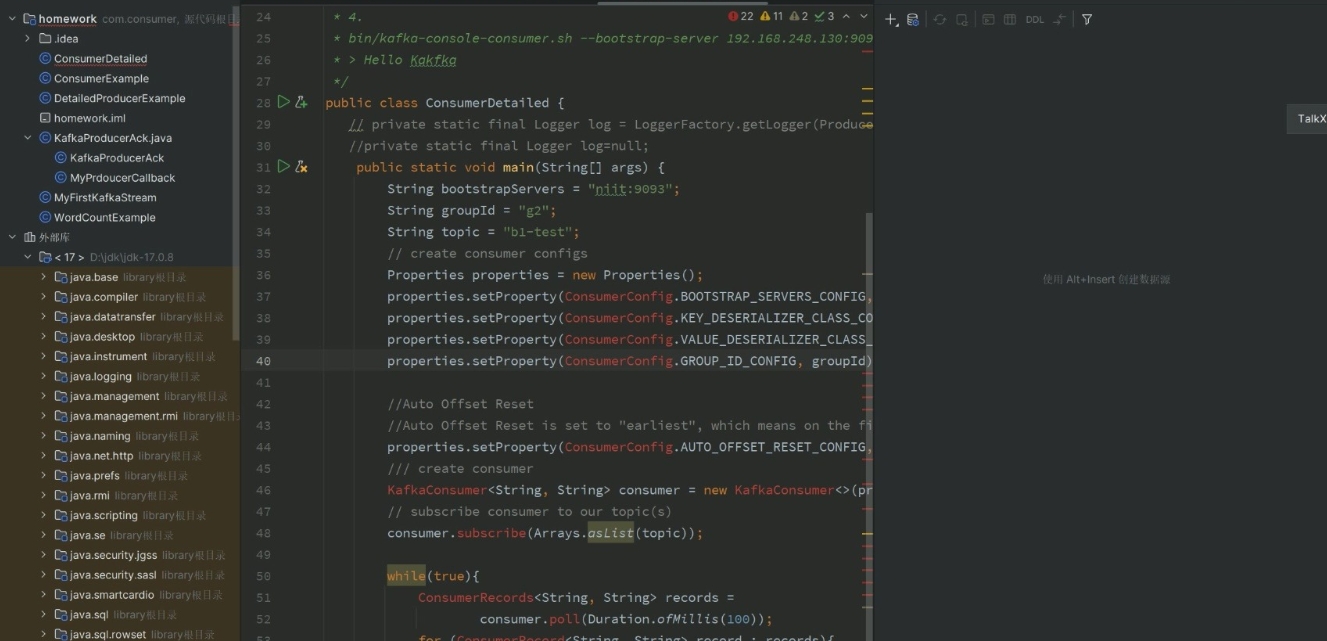Expand the .idea folder
Screen dimensions: 1327x641
28,39
